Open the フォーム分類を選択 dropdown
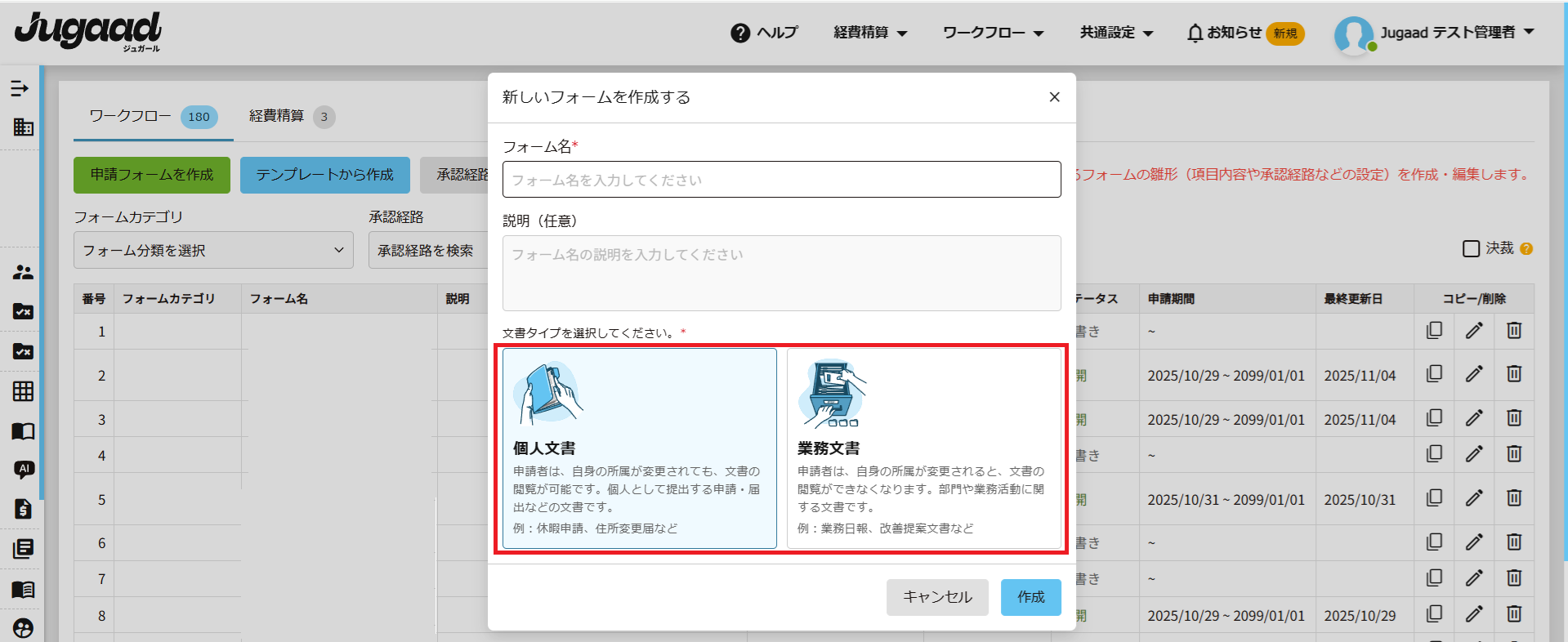This screenshot has width=1568, height=642. coord(213,250)
